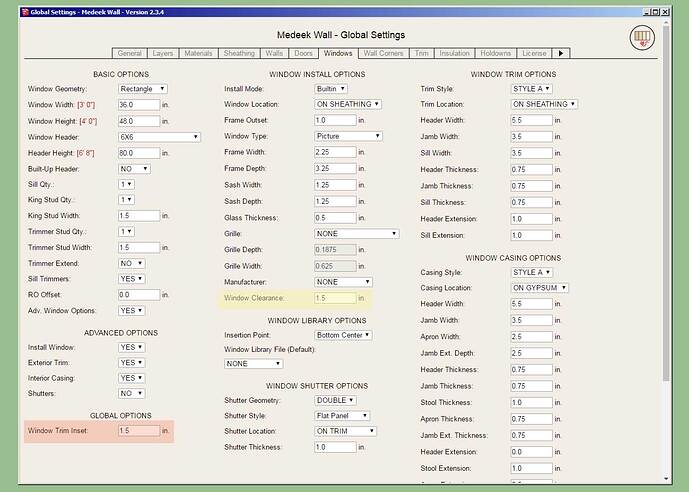This screenshot has height=492, width=689.
Task: Click the Frame Width input field
Action: [x=335, y=152]
